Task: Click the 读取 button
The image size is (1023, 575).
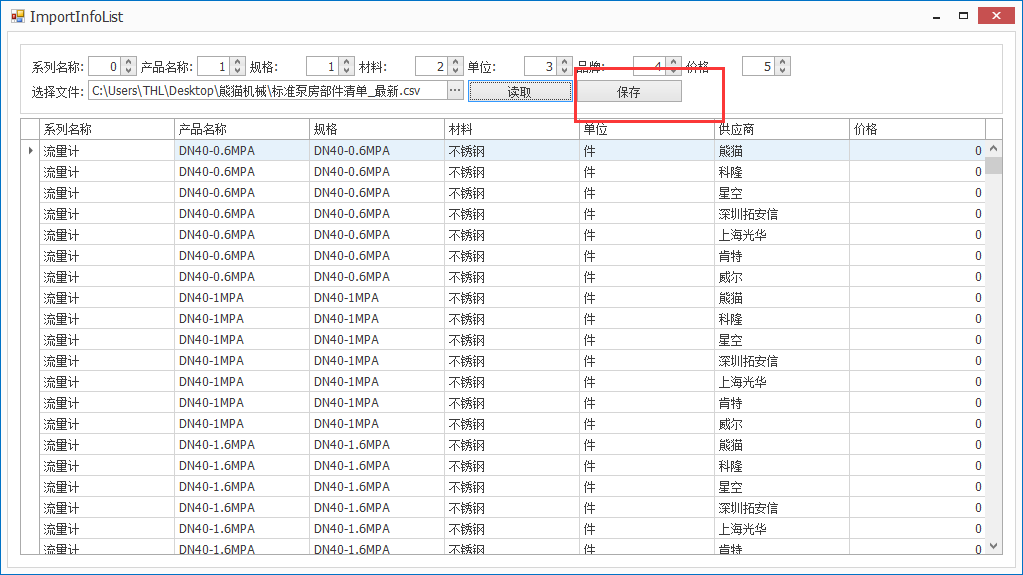Action: click(x=520, y=91)
